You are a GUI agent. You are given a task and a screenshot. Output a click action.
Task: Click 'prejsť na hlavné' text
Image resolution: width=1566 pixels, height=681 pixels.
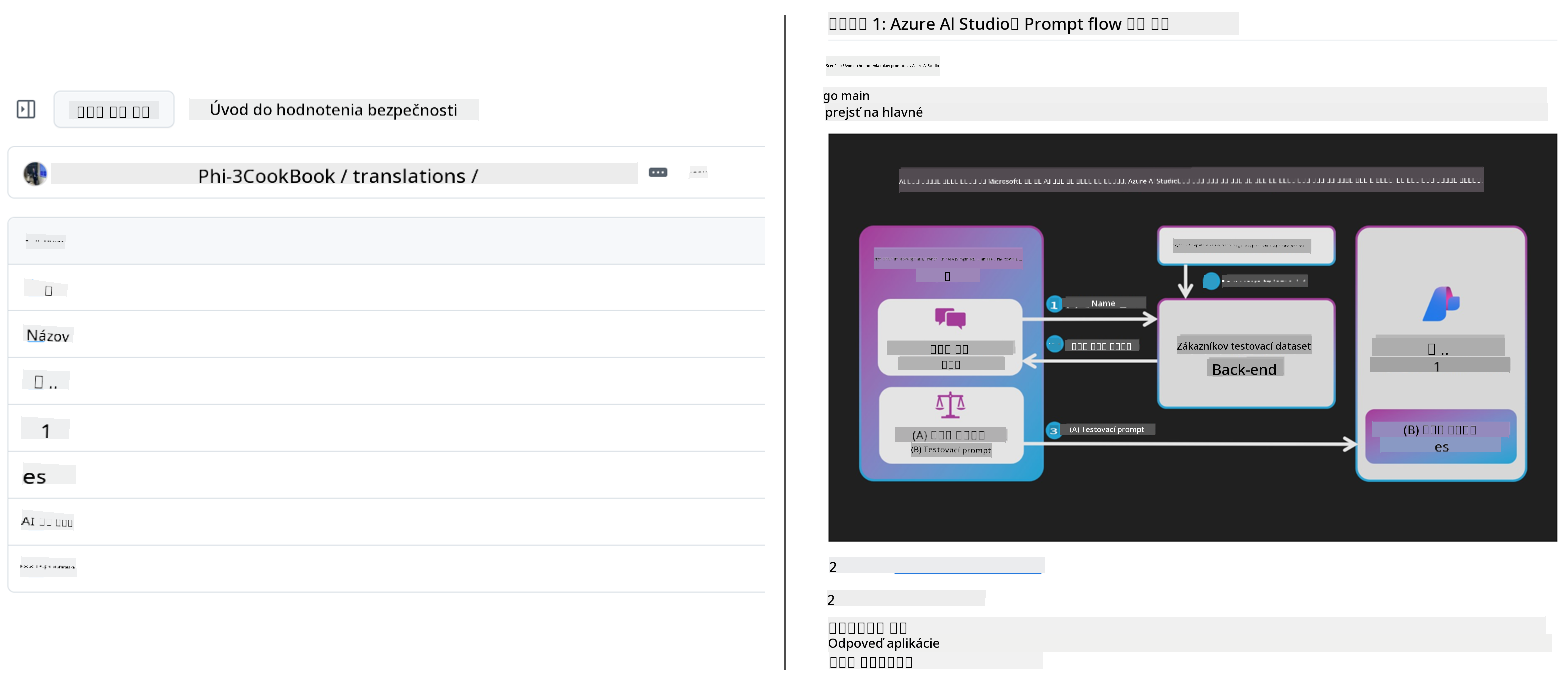pos(874,113)
